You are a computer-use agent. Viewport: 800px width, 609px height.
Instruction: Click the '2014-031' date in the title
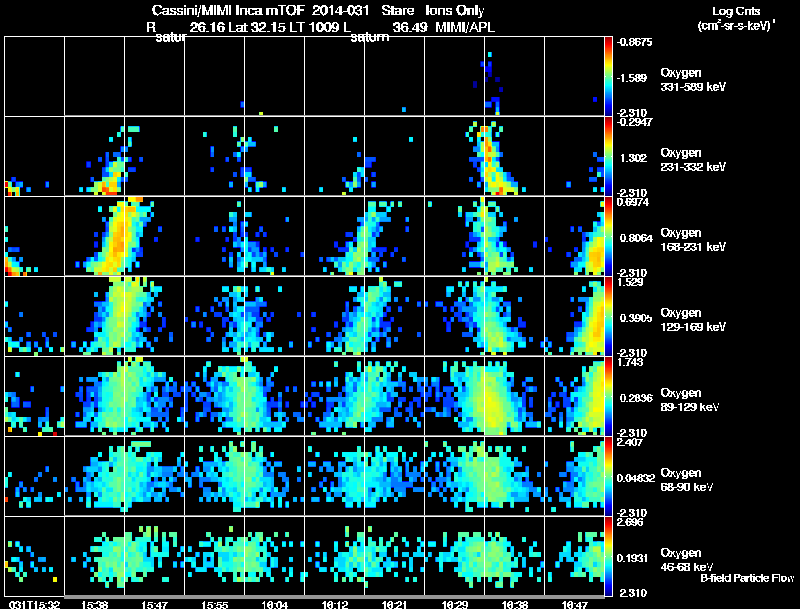pyautogui.click(x=340, y=10)
